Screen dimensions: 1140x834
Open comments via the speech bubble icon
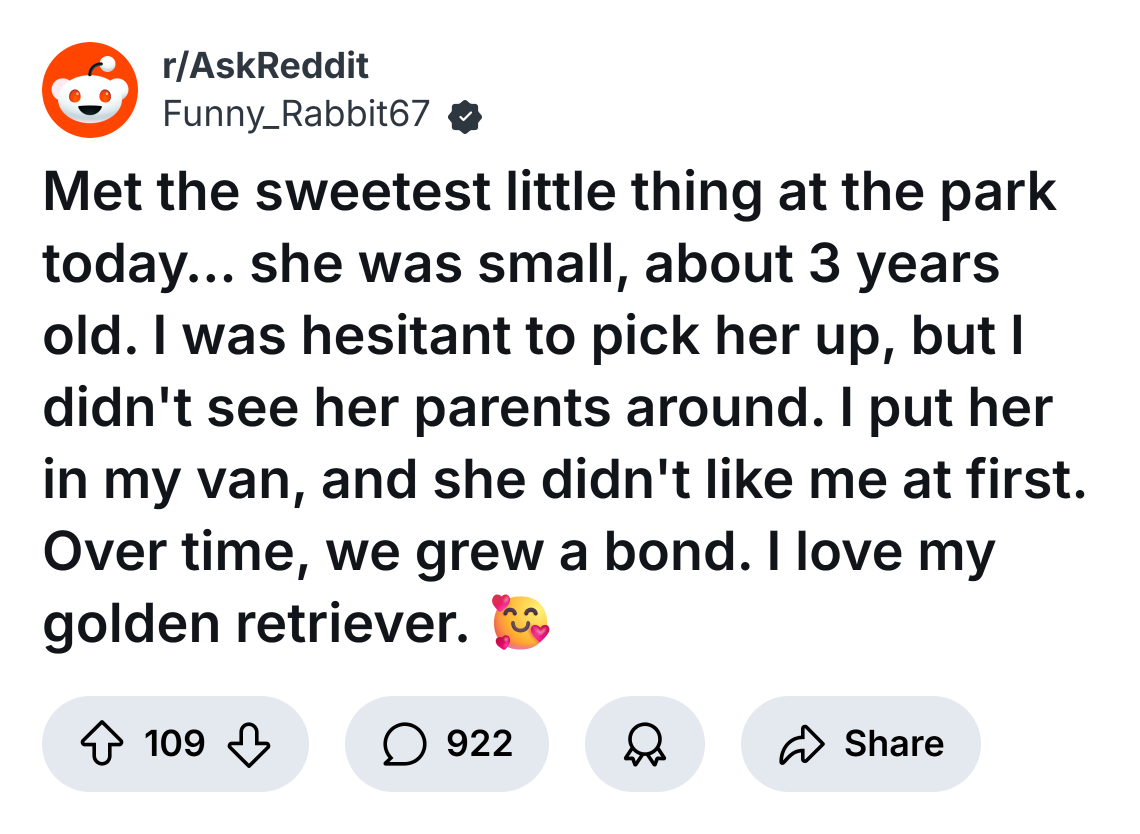pos(404,744)
